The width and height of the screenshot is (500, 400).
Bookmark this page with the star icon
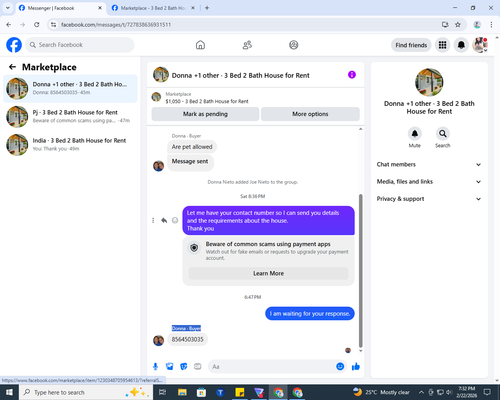458,25
